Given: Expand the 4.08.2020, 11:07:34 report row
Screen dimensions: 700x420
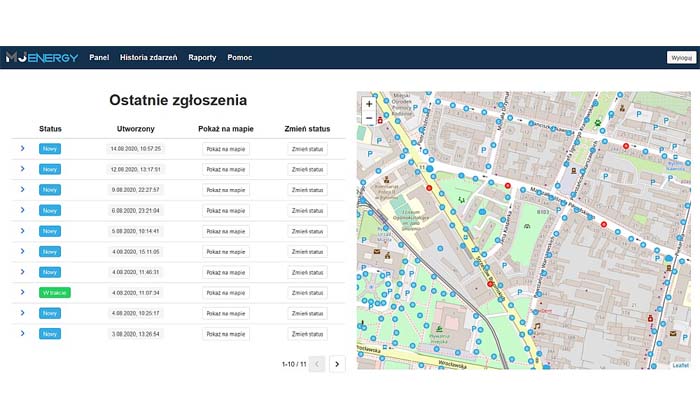Looking at the screenshot, I should (x=22, y=292).
